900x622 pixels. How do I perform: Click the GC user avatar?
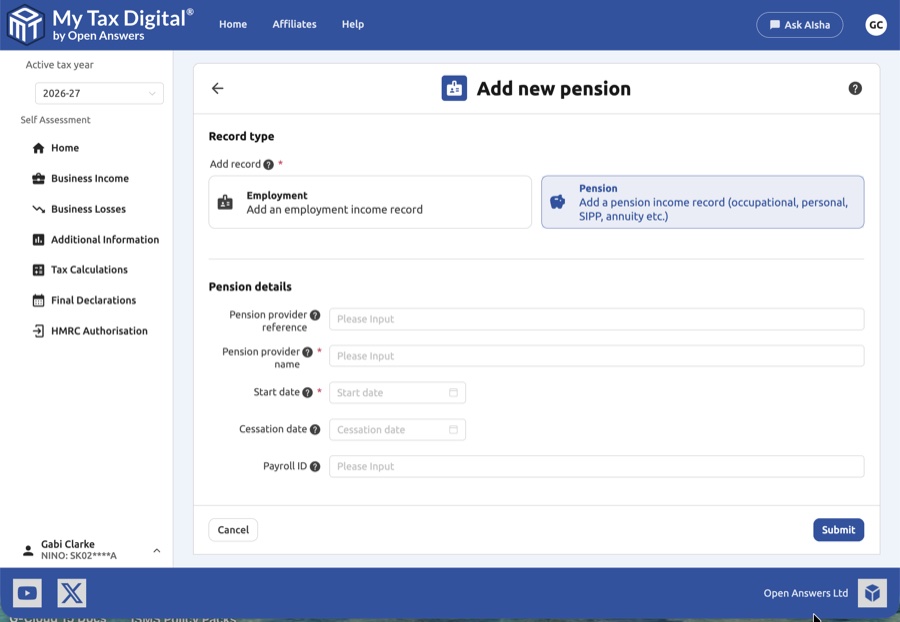pyautogui.click(x=875, y=25)
